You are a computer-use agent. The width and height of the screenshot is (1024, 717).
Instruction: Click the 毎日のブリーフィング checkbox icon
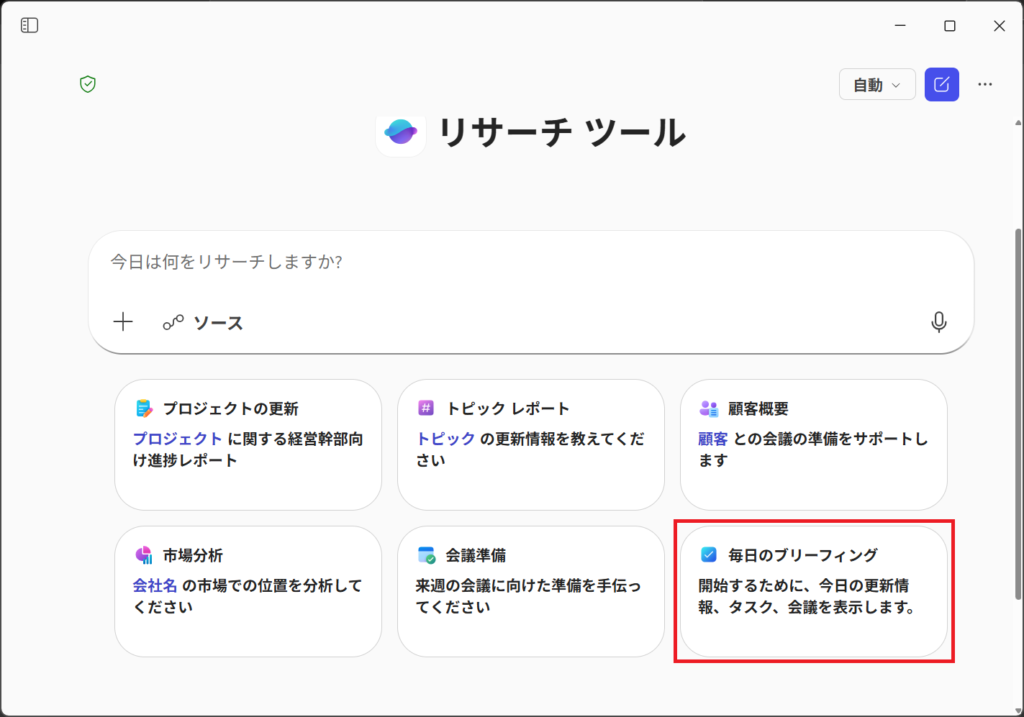tap(709, 554)
